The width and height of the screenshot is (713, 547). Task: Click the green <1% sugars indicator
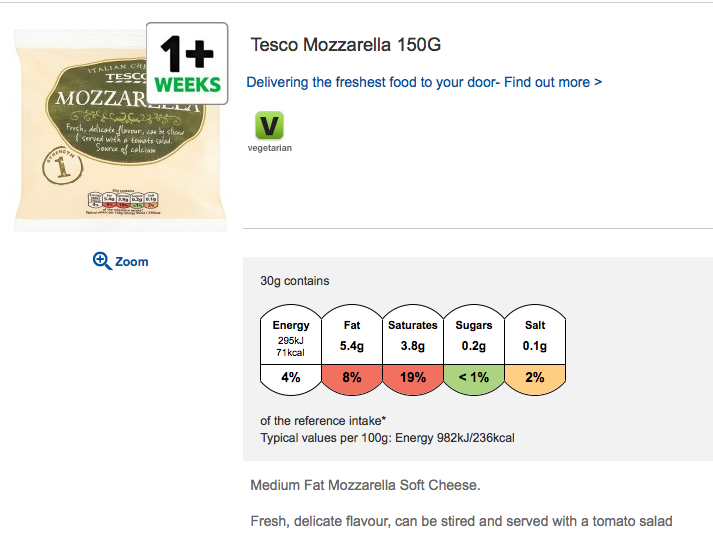coord(474,378)
